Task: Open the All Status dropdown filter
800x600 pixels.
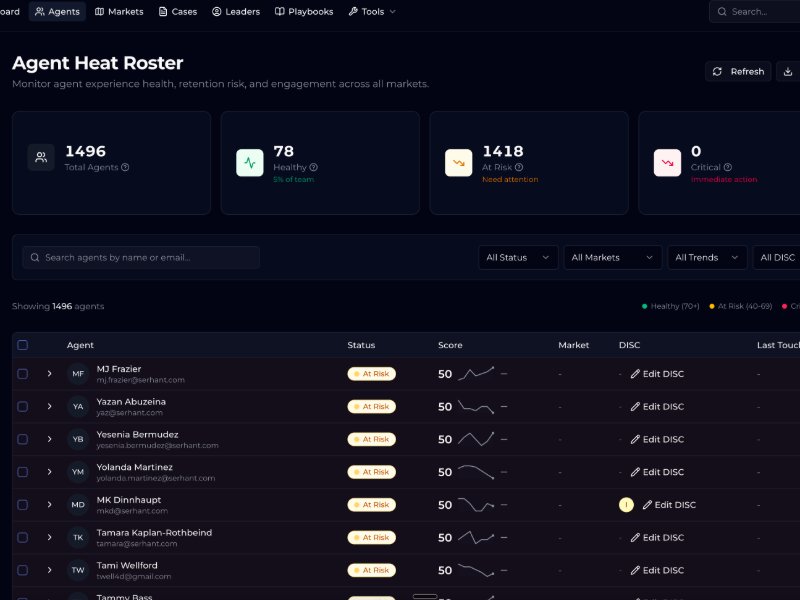Action: click(x=518, y=257)
